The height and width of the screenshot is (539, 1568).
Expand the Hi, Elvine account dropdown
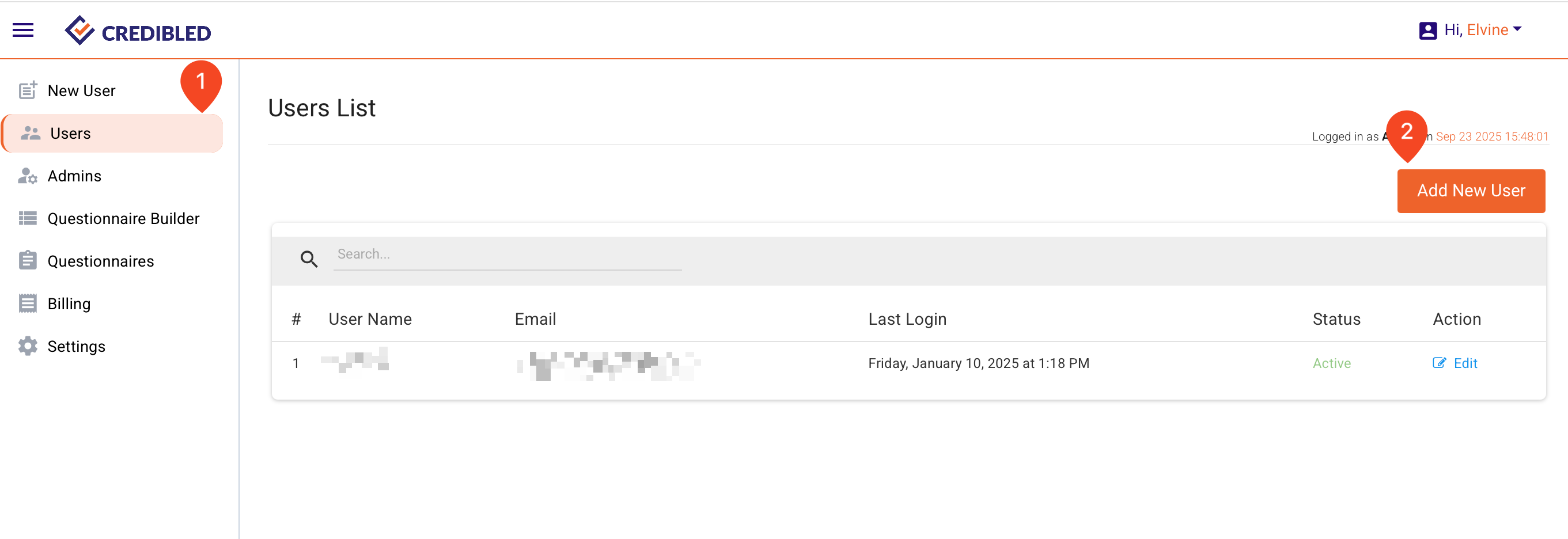(x=1517, y=29)
